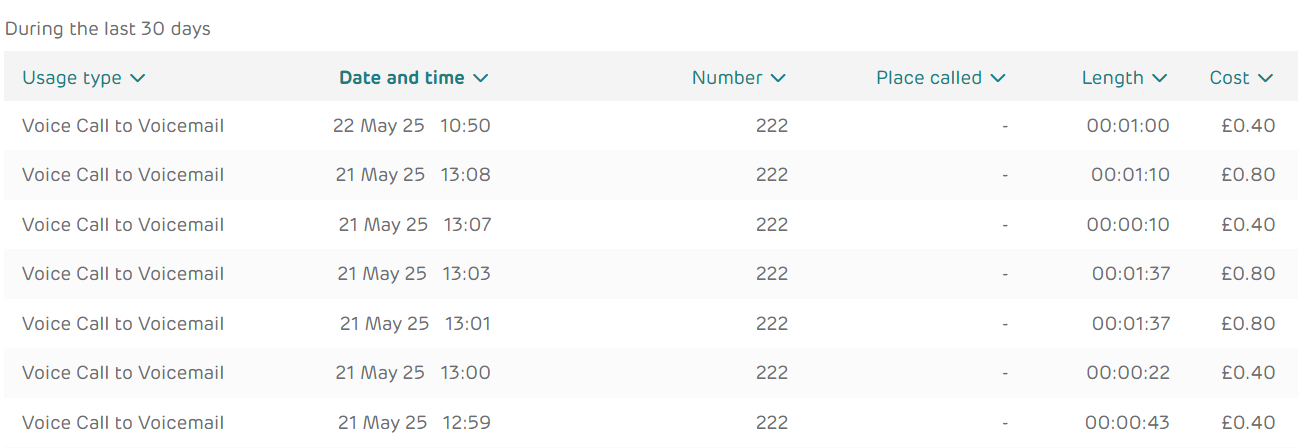Click chevron next to Date and time
Image resolution: width=1307 pixels, height=448 pixels.
point(480,78)
